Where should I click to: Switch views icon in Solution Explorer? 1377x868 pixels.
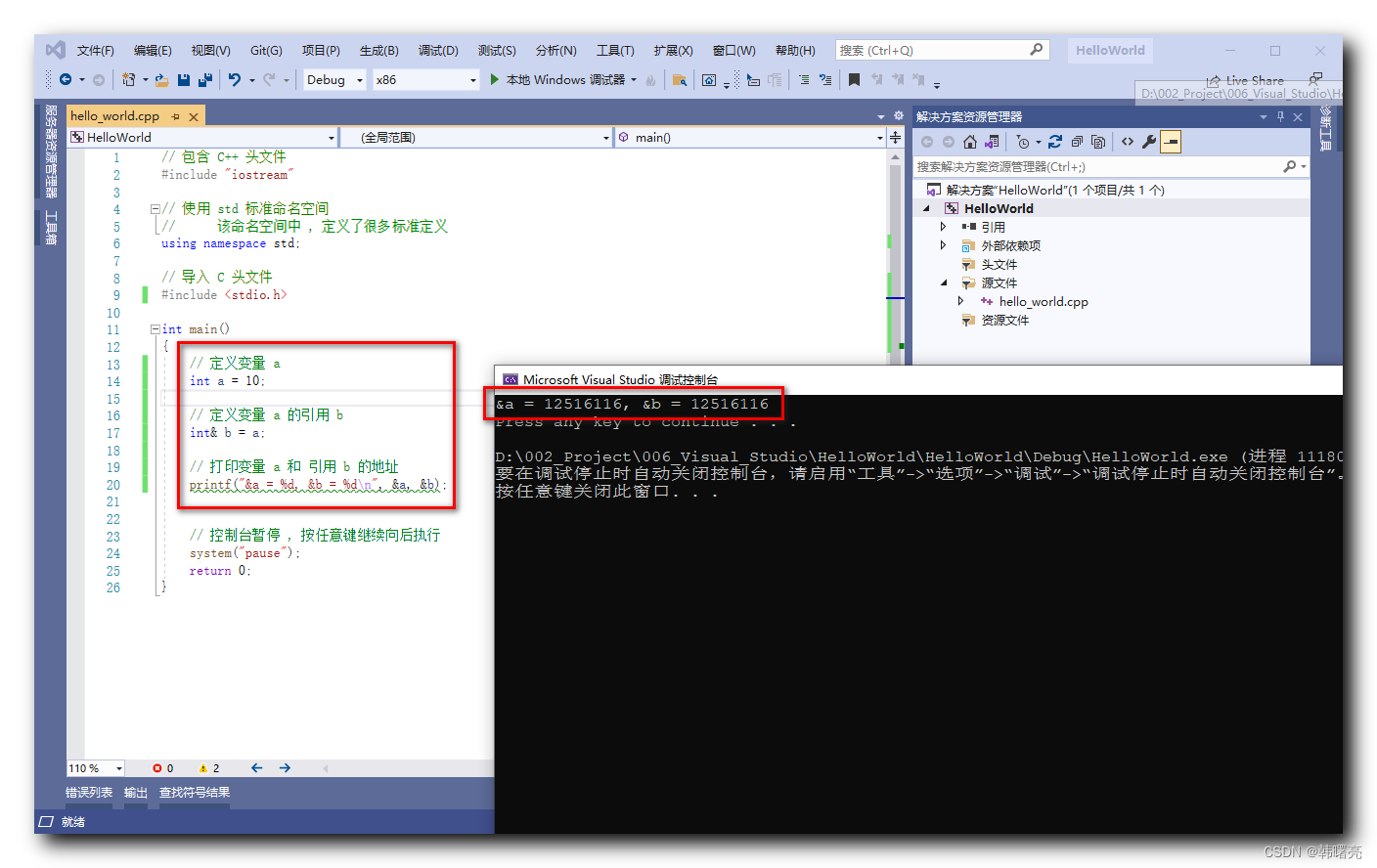pos(993,142)
